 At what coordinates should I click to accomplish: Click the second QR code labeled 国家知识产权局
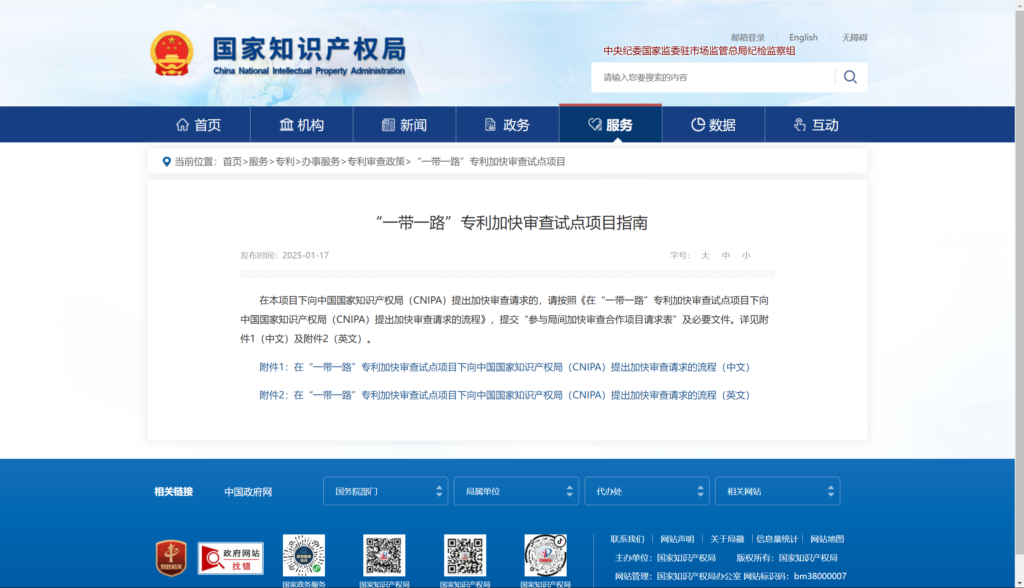pyautogui.click(x=384, y=555)
